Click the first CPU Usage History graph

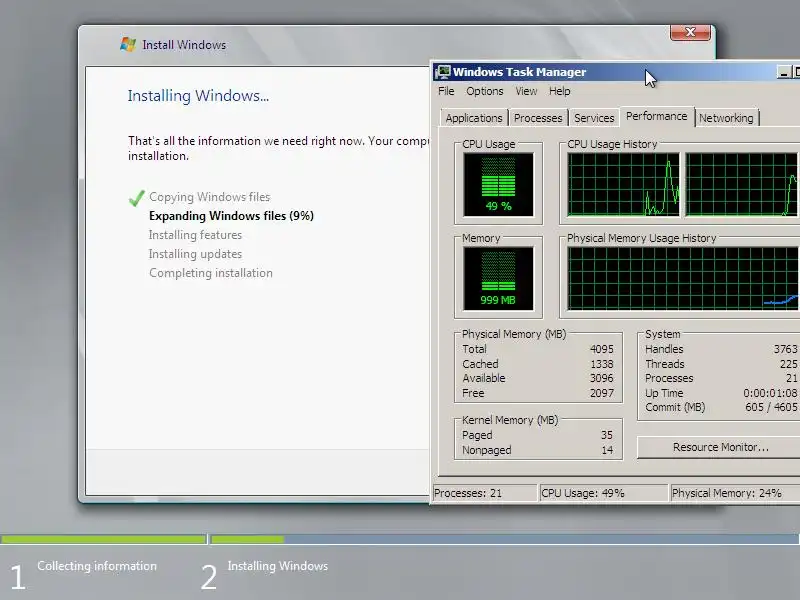click(x=623, y=184)
